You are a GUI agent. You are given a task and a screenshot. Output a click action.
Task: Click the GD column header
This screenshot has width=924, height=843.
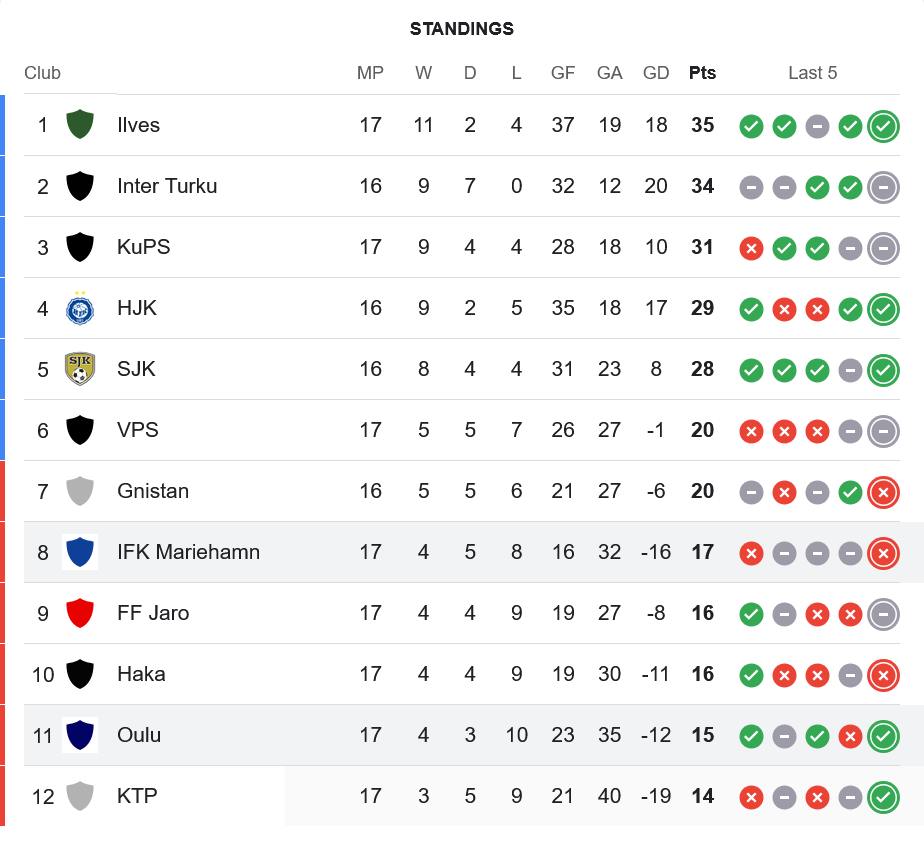click(656, 73)
